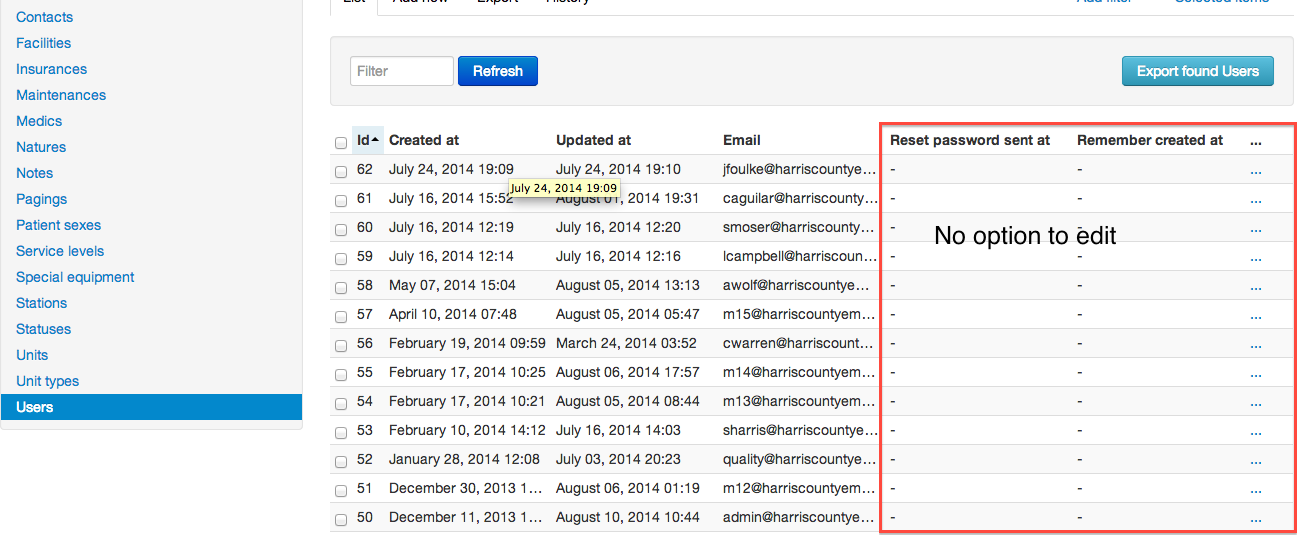Image resolution: width=1308 pixels, height=540 pixels.
Task: Check the box for user Id 51
Action: [341, 491]
